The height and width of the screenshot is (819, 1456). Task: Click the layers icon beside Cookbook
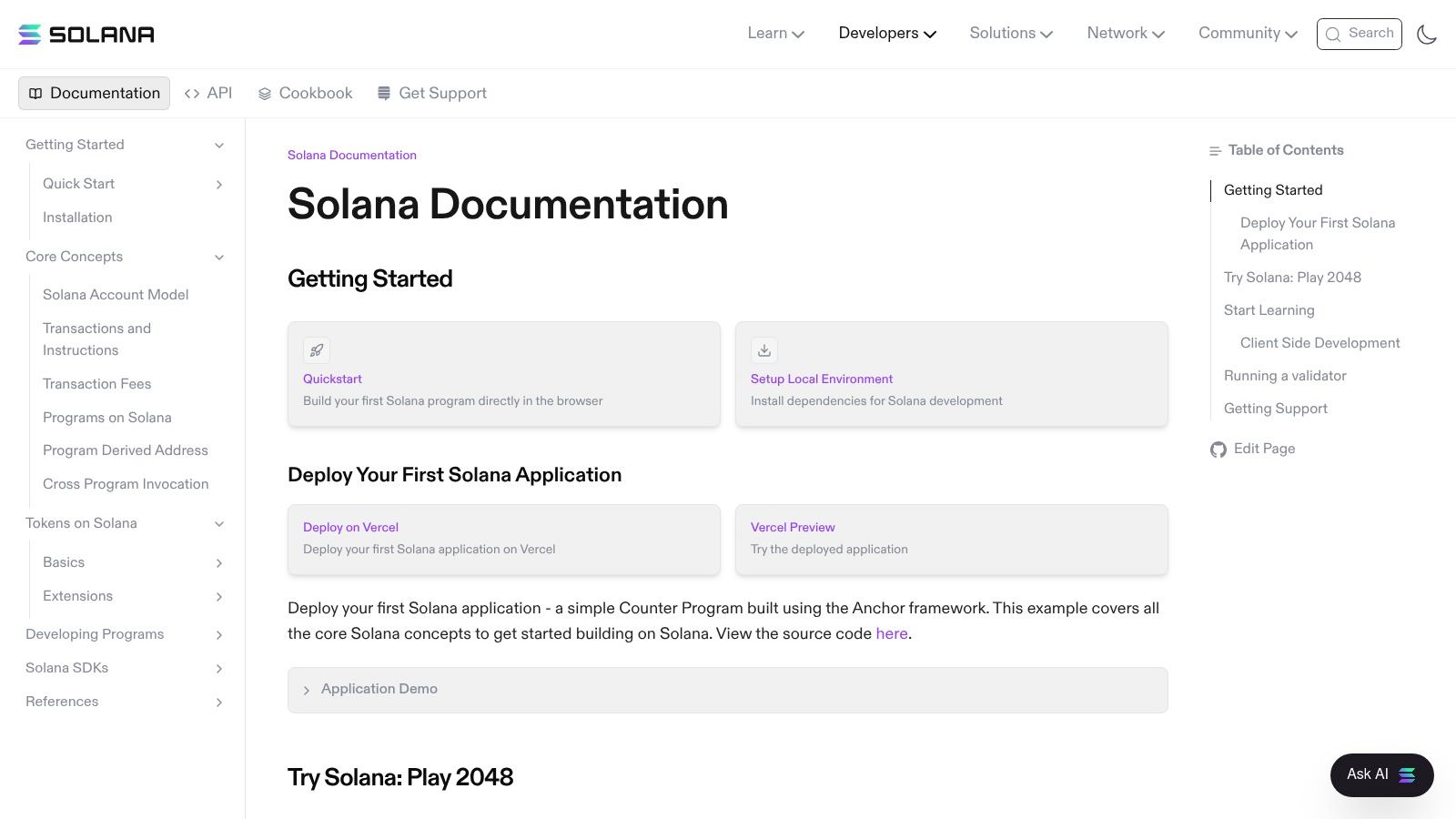click(265, 94)
